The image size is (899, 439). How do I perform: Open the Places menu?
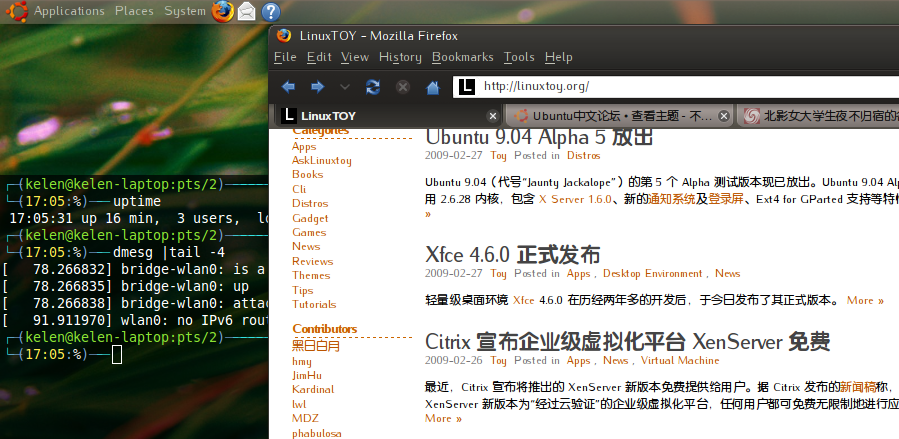(x=134, y=11)
